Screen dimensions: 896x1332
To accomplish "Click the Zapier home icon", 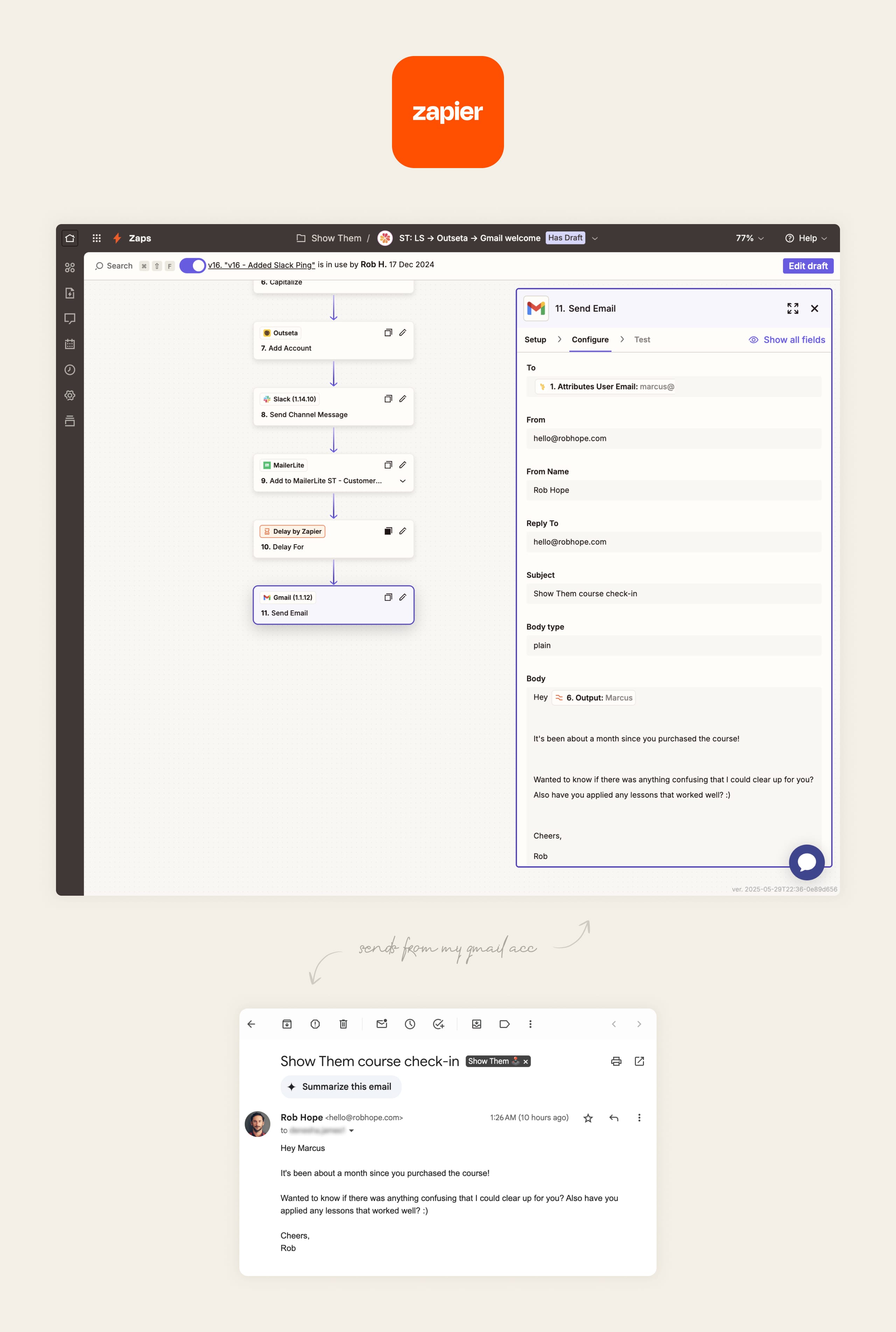I will 70,238.
